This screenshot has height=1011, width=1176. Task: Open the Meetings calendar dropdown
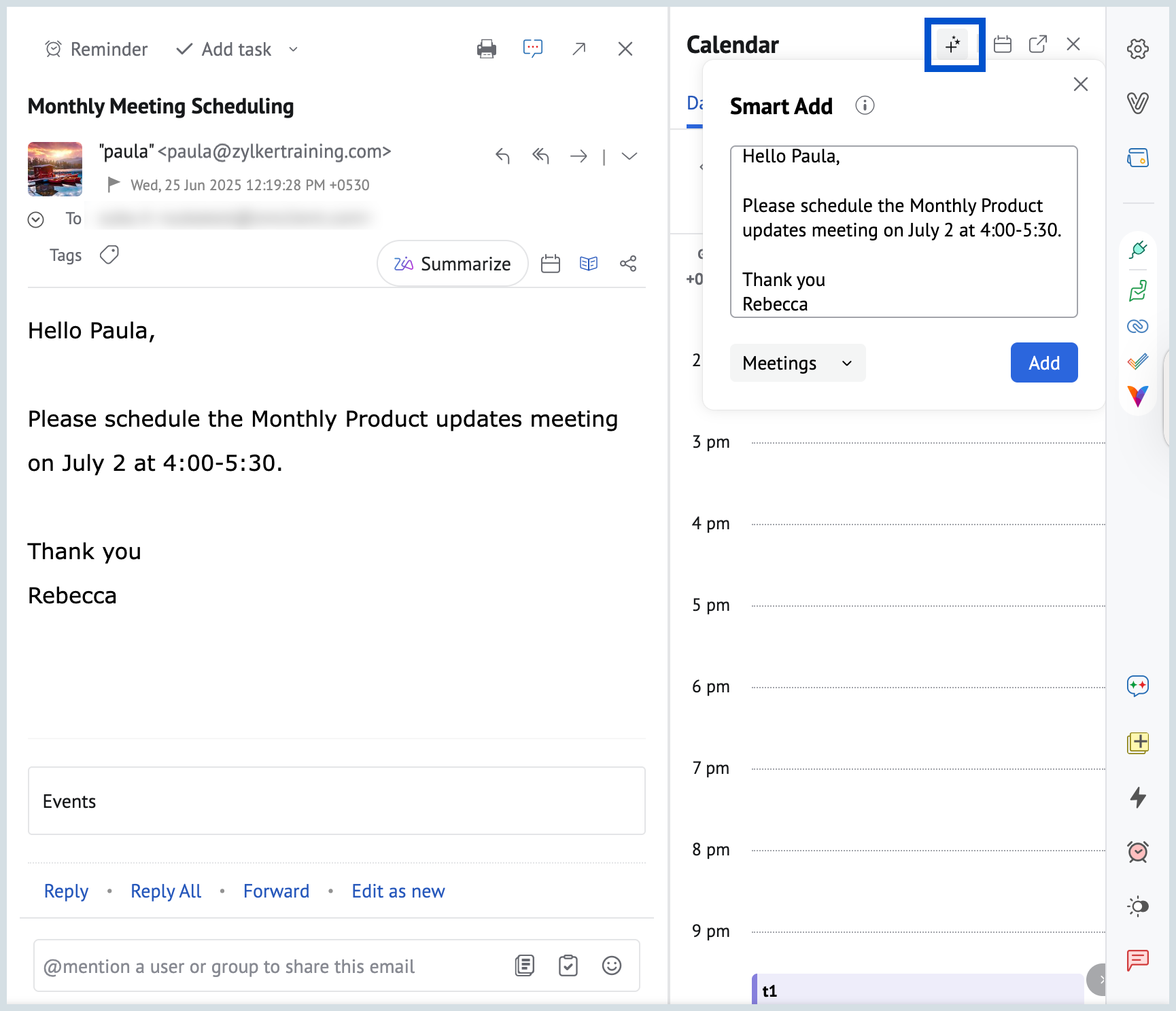[797, 363]
